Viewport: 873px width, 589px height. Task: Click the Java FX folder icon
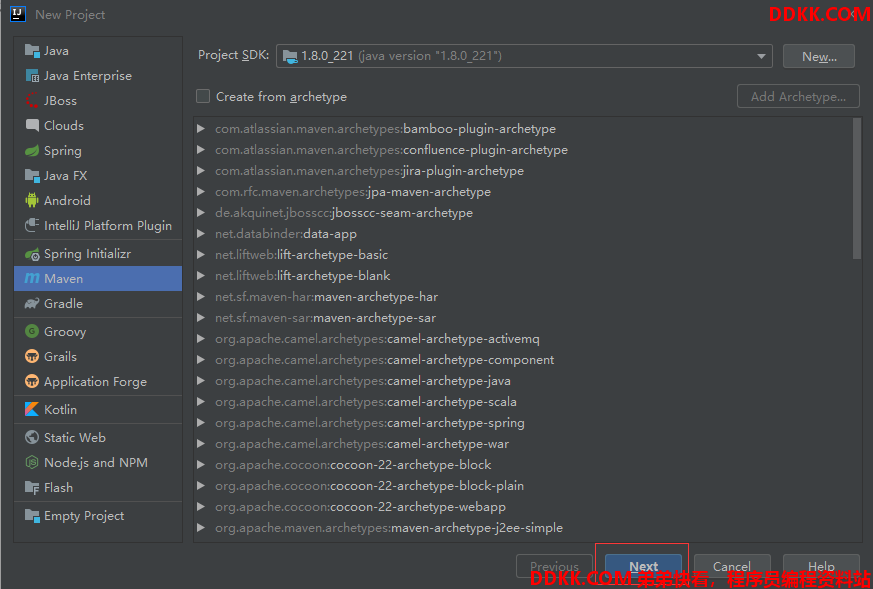pos(32,175)
